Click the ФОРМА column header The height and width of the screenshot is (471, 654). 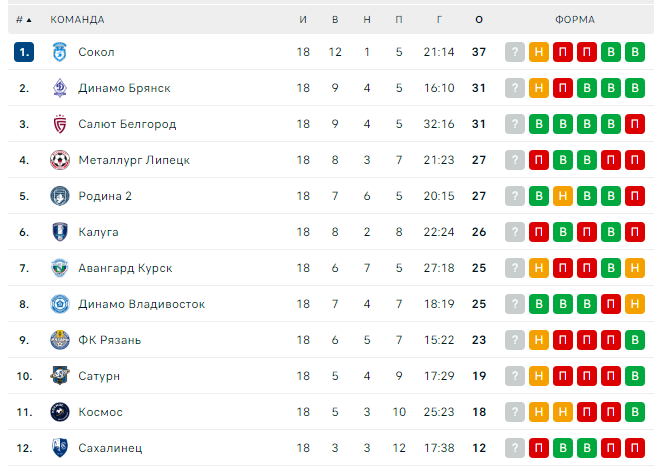point(575,20)
